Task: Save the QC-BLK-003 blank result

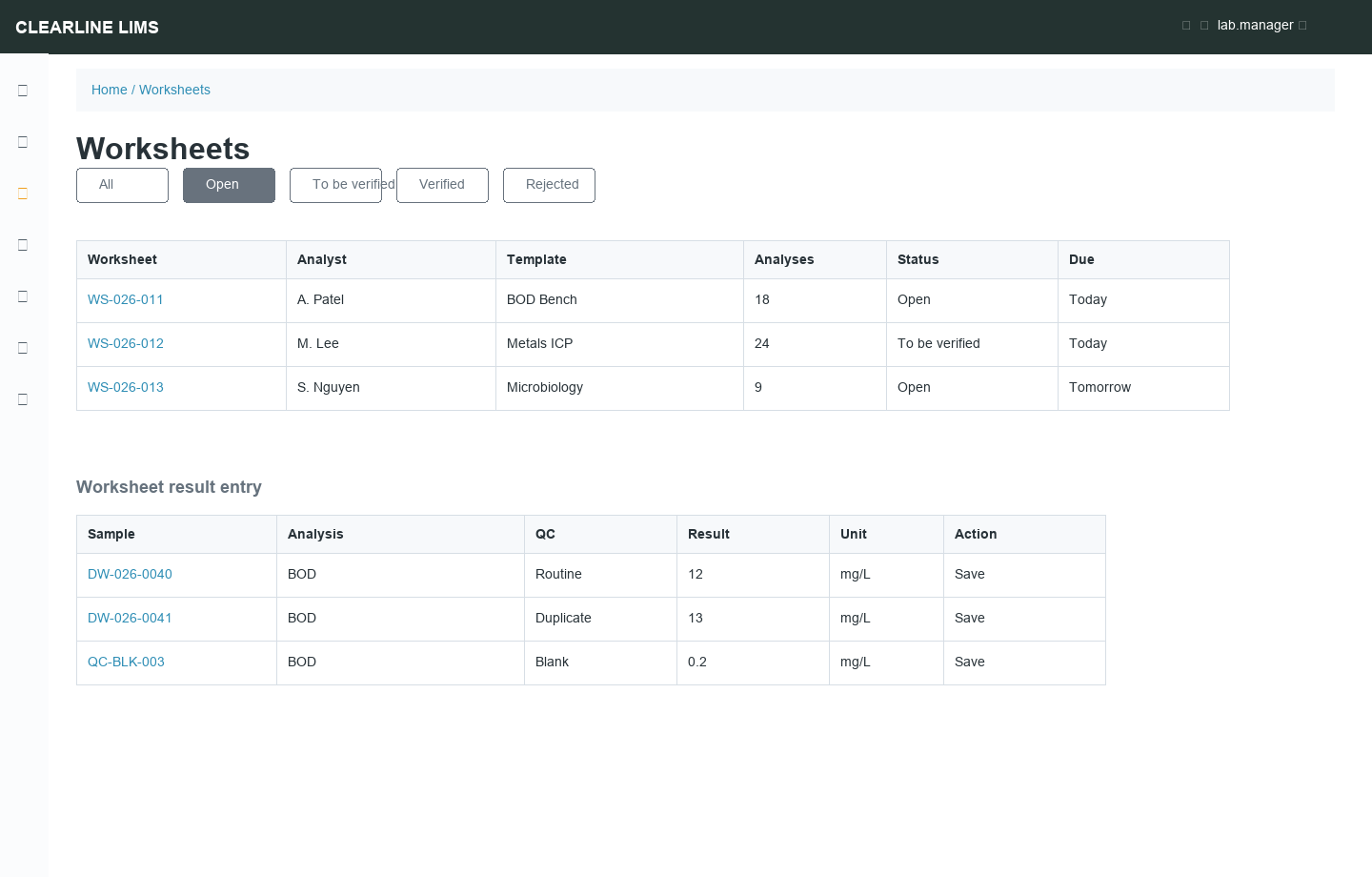Action: coord(970,662)
